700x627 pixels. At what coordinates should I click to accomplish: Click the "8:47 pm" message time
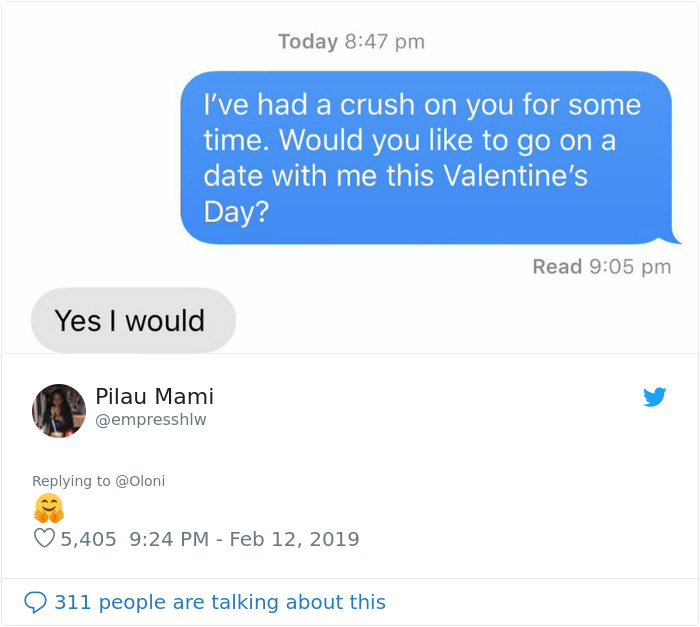(385, 41)
